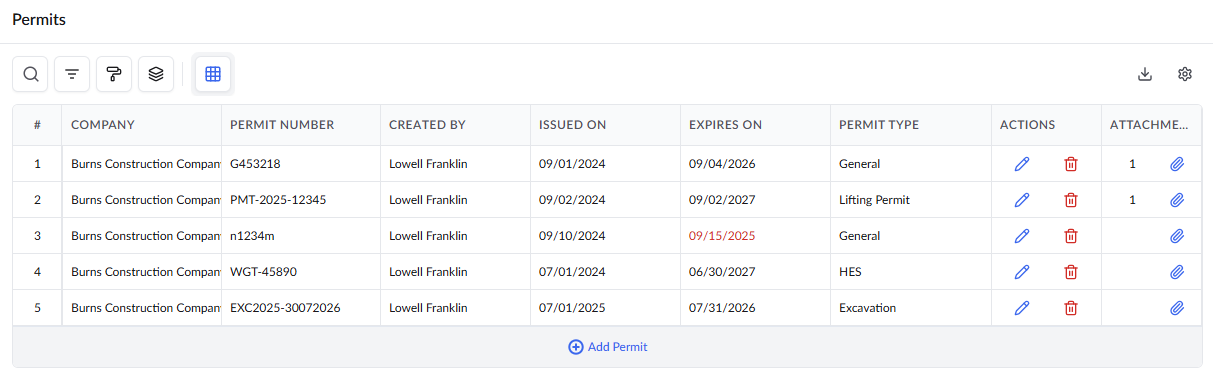Click the paint roller formatting icon
1213x375 pixels.
[x=114, y=74]
